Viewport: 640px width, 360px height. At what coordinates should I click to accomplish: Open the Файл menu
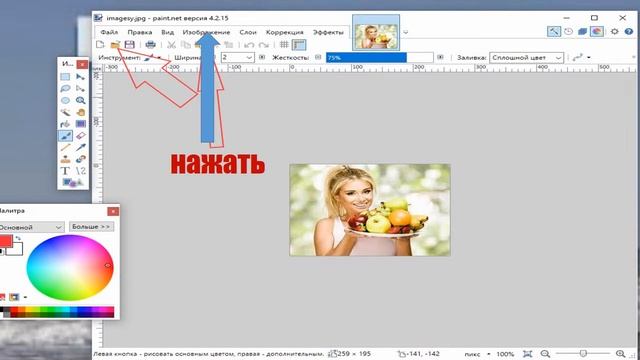109,32
